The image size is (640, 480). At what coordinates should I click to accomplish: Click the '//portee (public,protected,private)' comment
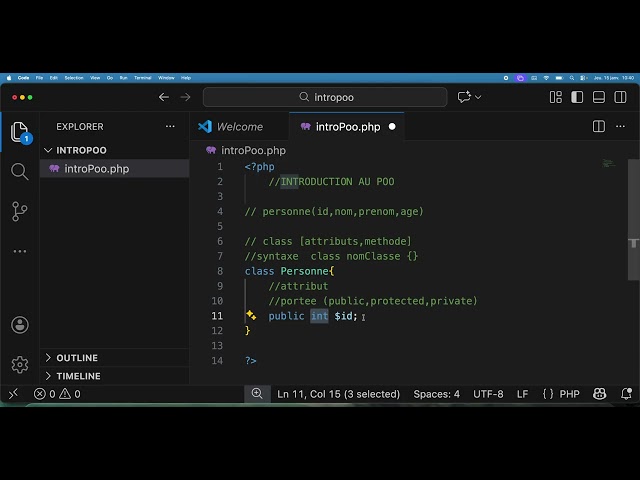tap(373, 301)
